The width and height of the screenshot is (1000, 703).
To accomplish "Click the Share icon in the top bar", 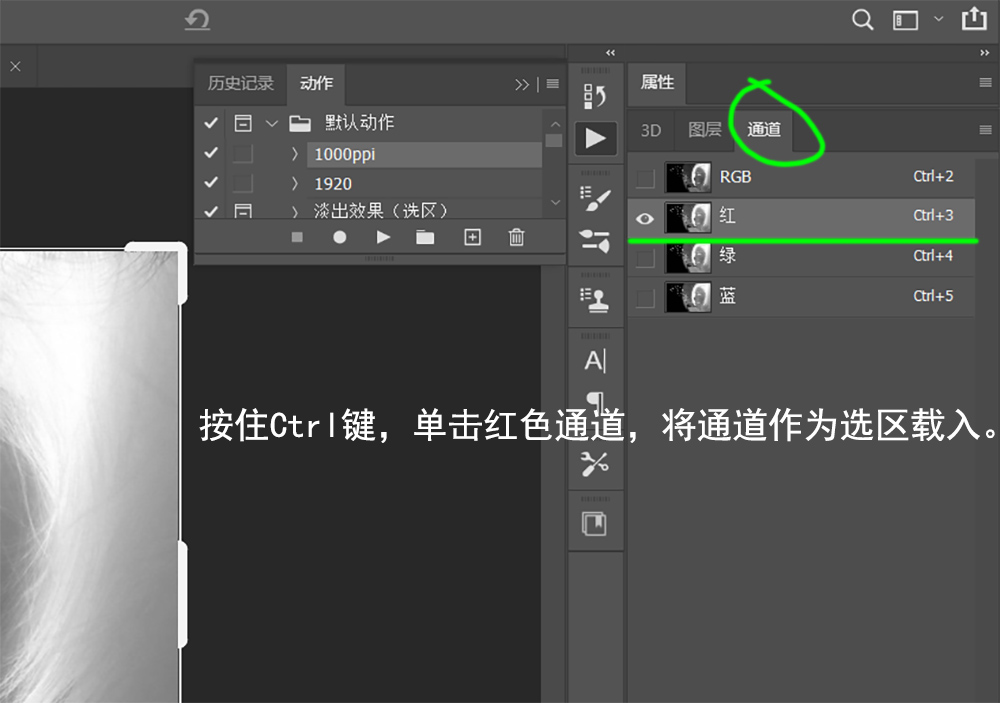I will 974,19.
